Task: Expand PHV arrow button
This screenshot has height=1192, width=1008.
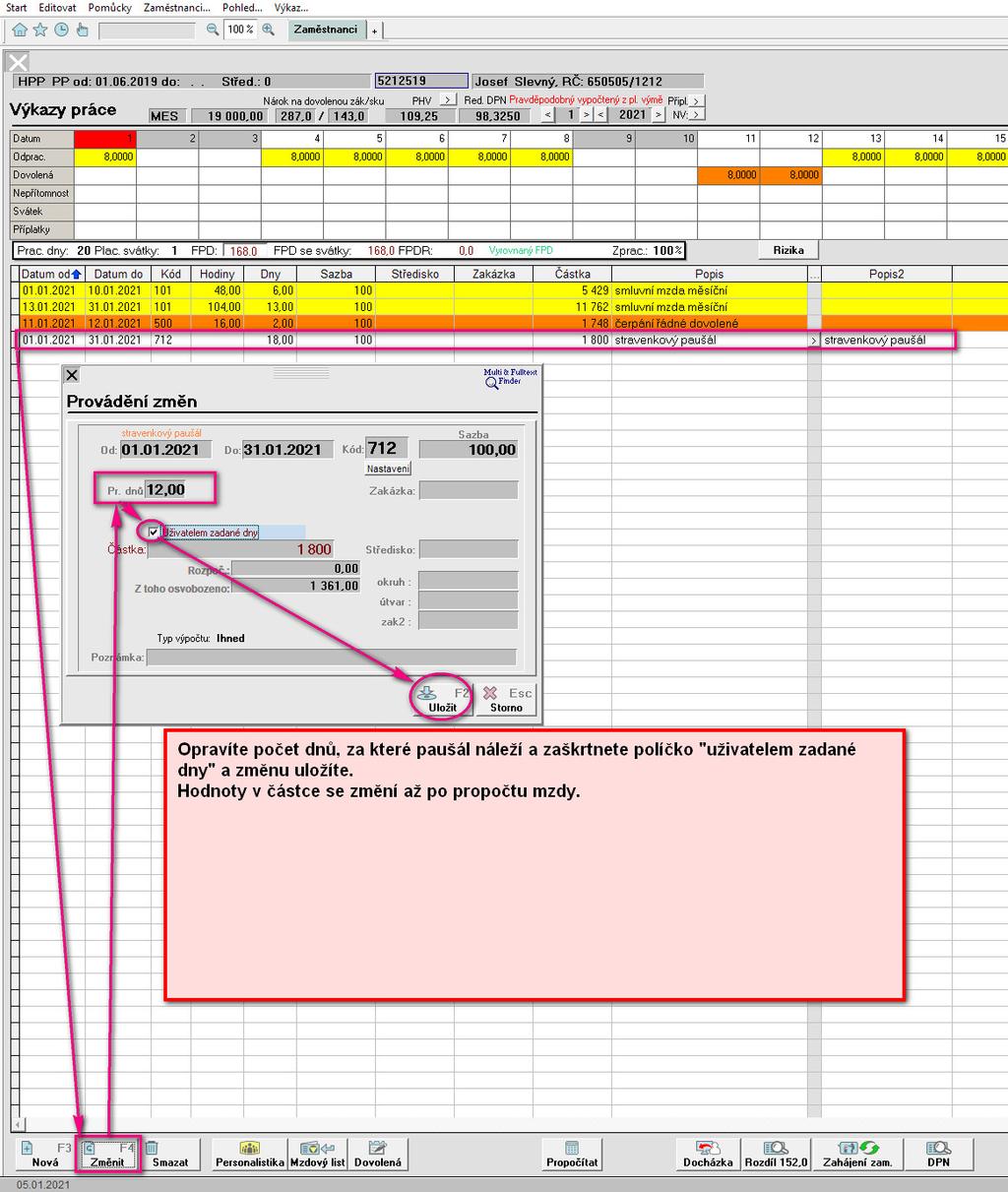Action: click(448, 100)
